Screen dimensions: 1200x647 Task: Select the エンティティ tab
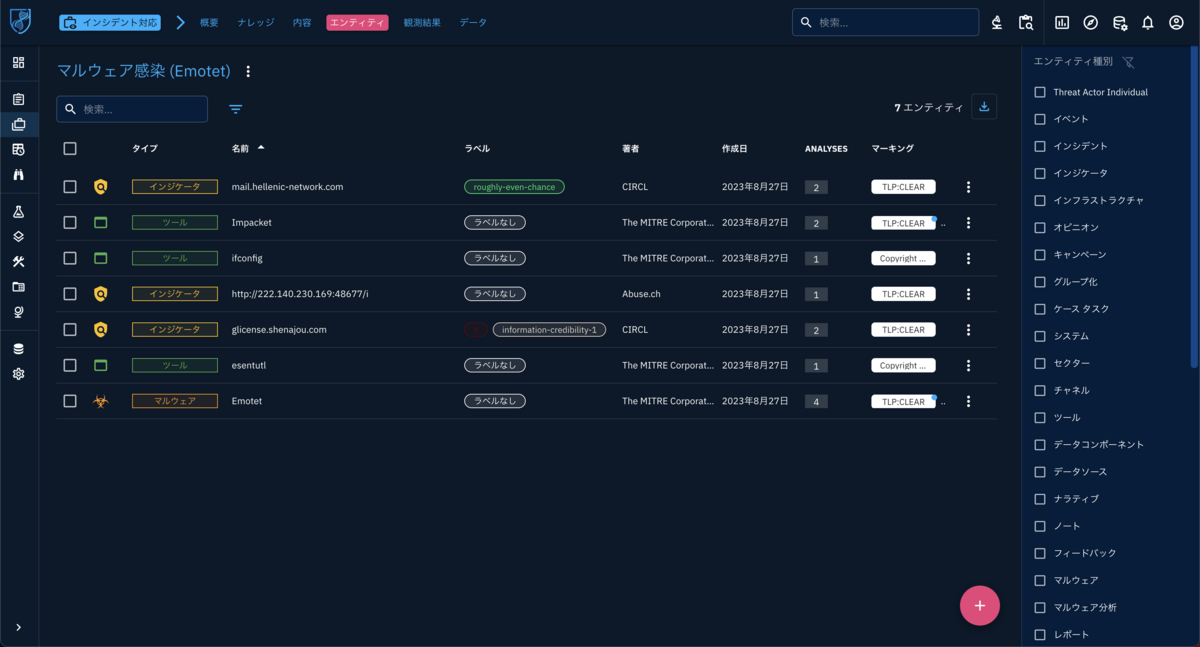tap(357, 22)
